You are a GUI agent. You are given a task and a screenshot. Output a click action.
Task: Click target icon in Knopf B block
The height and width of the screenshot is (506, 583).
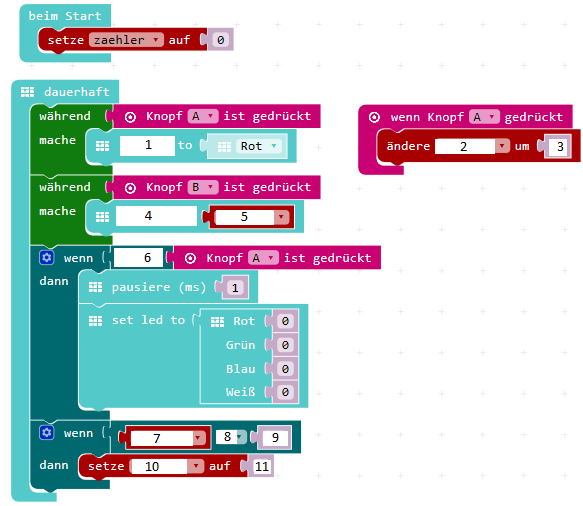[x=130, y=188]
